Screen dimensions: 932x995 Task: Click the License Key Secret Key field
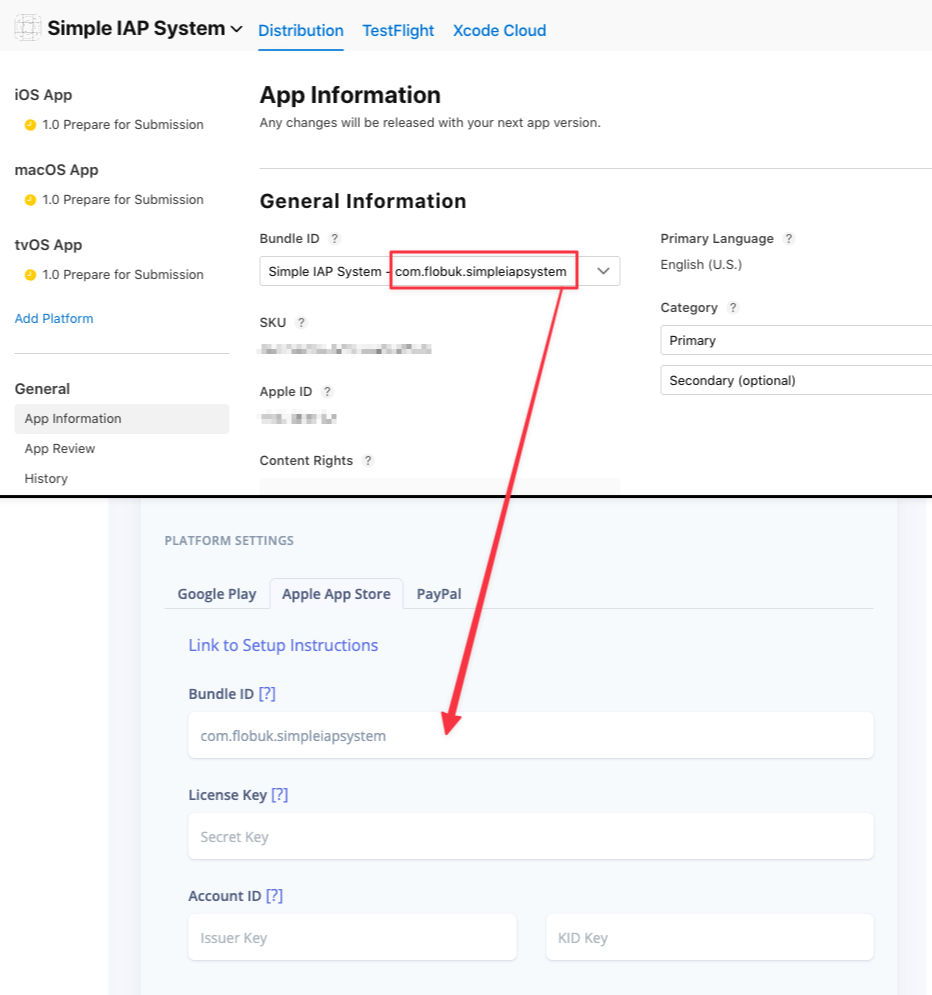[530, 837]
